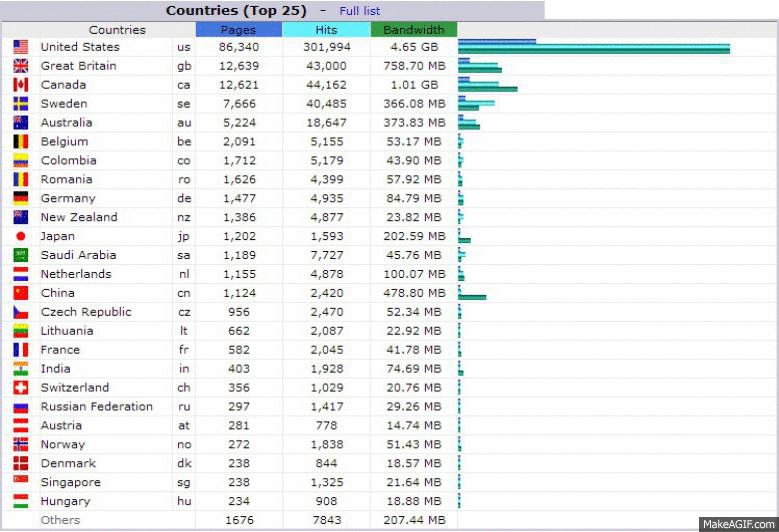Click the MakeAGIF.com watermark
Screen dimensions: 779x532
(x=738, y=523)
